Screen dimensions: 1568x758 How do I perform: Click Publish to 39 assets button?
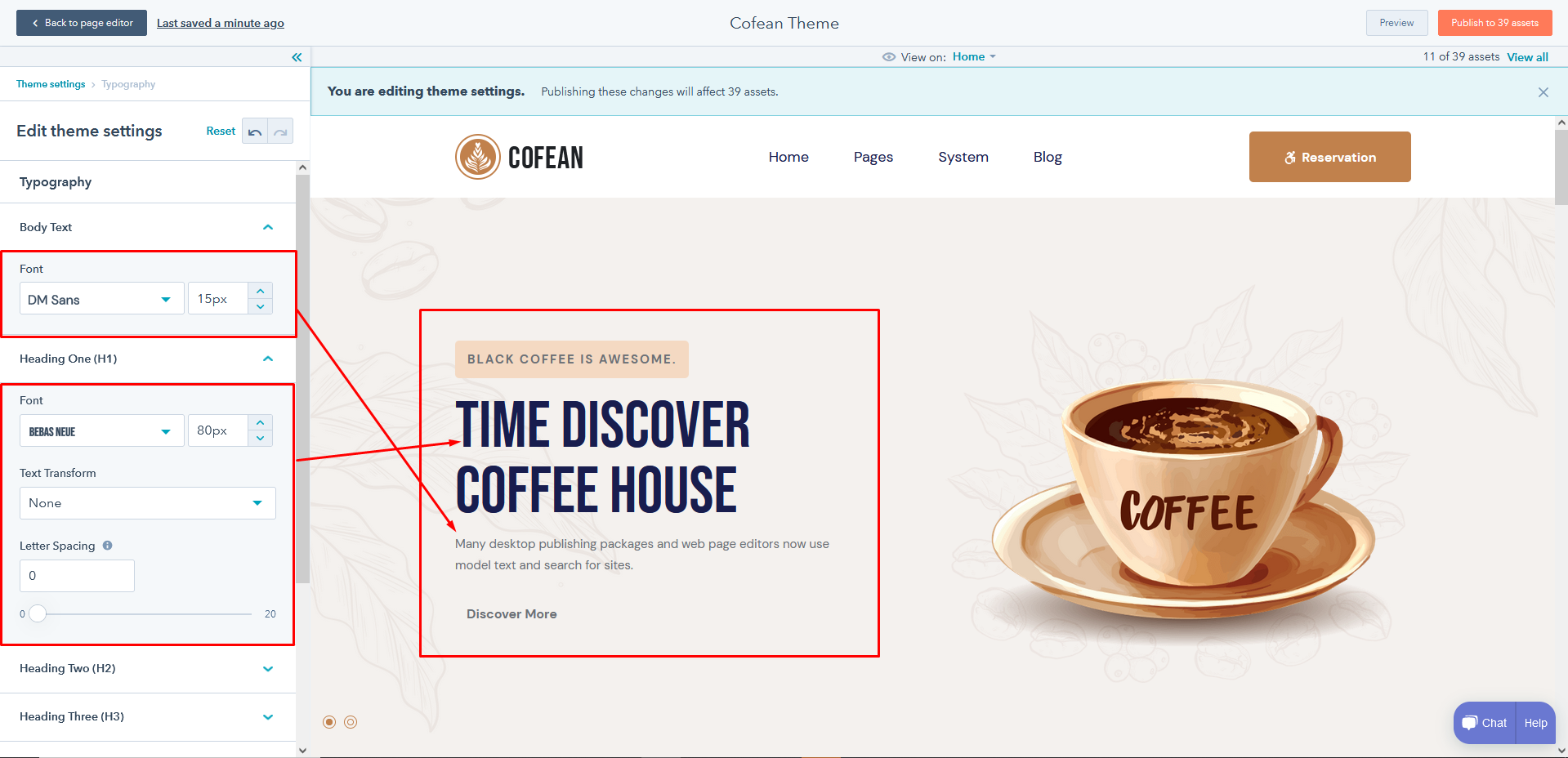pyautogui.click(x=1494, y=23)
